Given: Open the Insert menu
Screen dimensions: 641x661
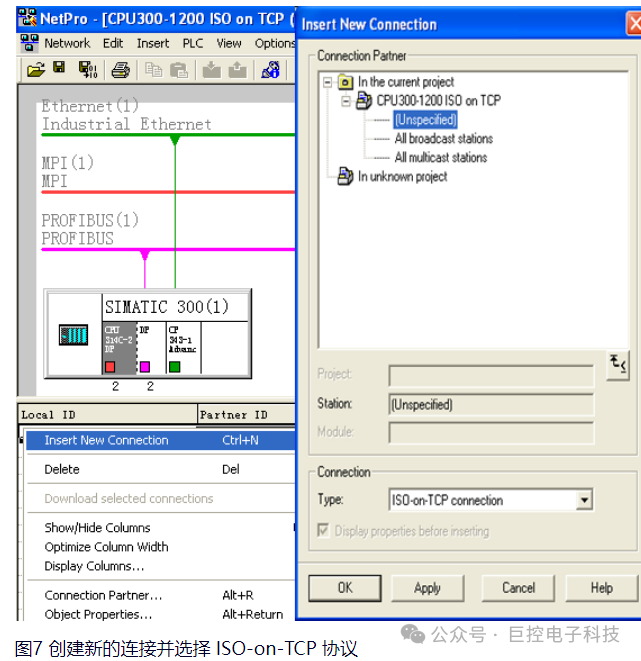Looking at the screenshot, I should pos(153,43).
